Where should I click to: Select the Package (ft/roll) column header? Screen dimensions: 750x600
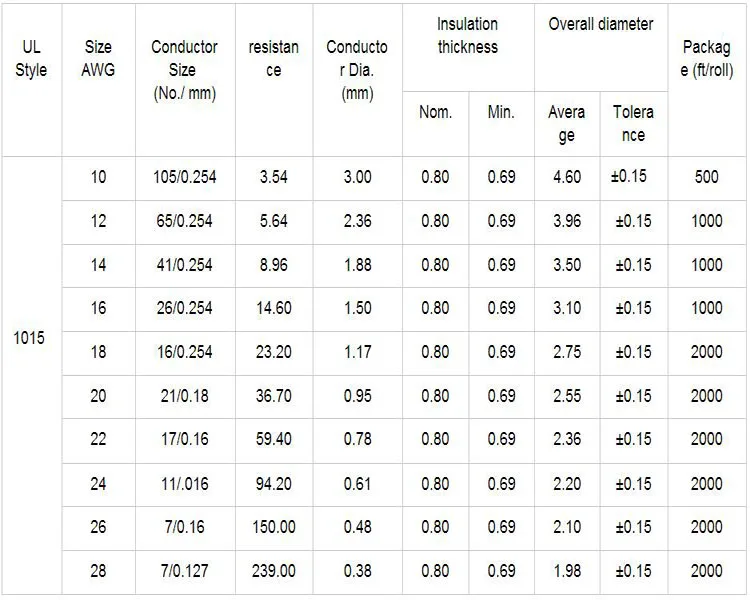coord(707,59)
